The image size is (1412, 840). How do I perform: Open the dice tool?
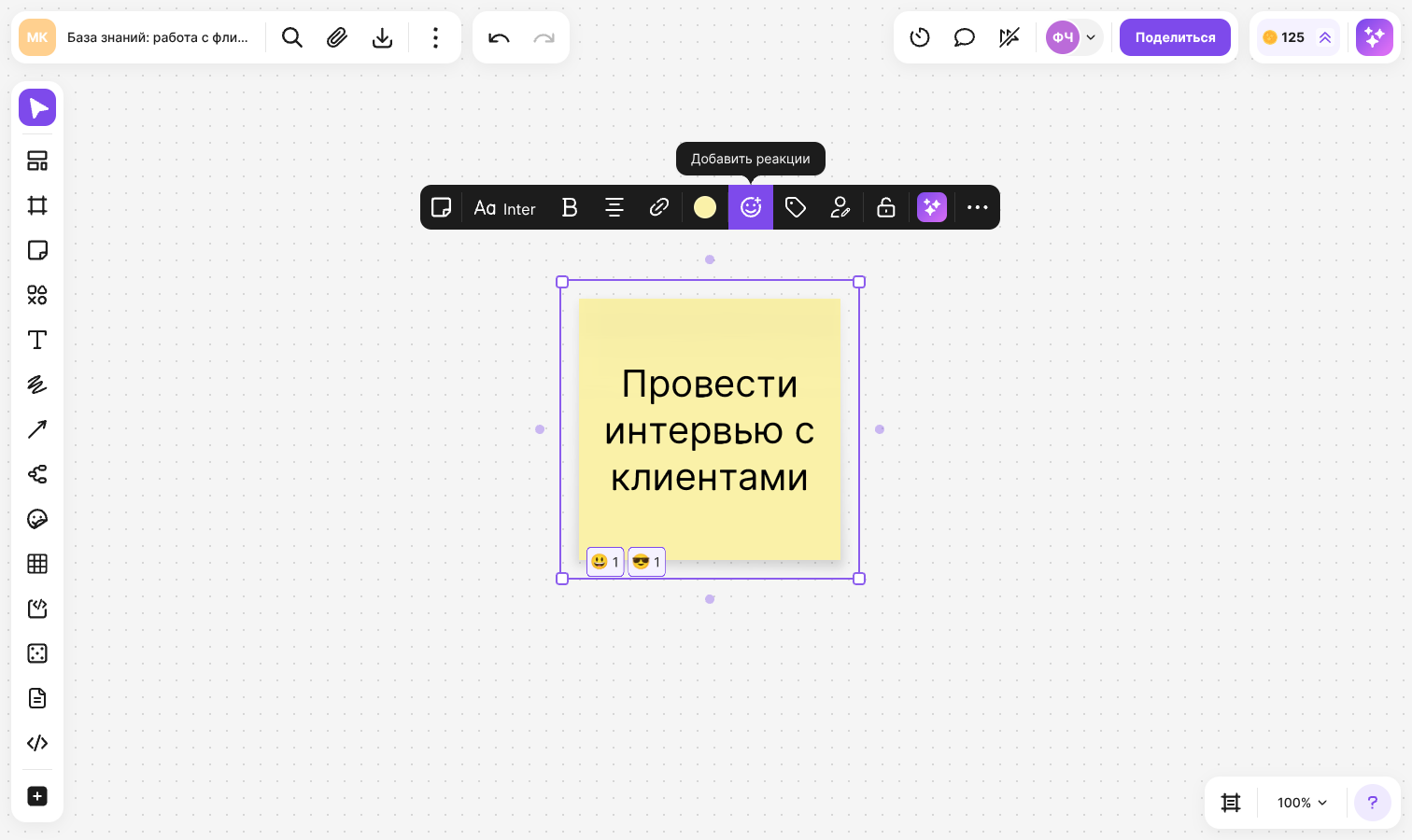click(37, 653)
